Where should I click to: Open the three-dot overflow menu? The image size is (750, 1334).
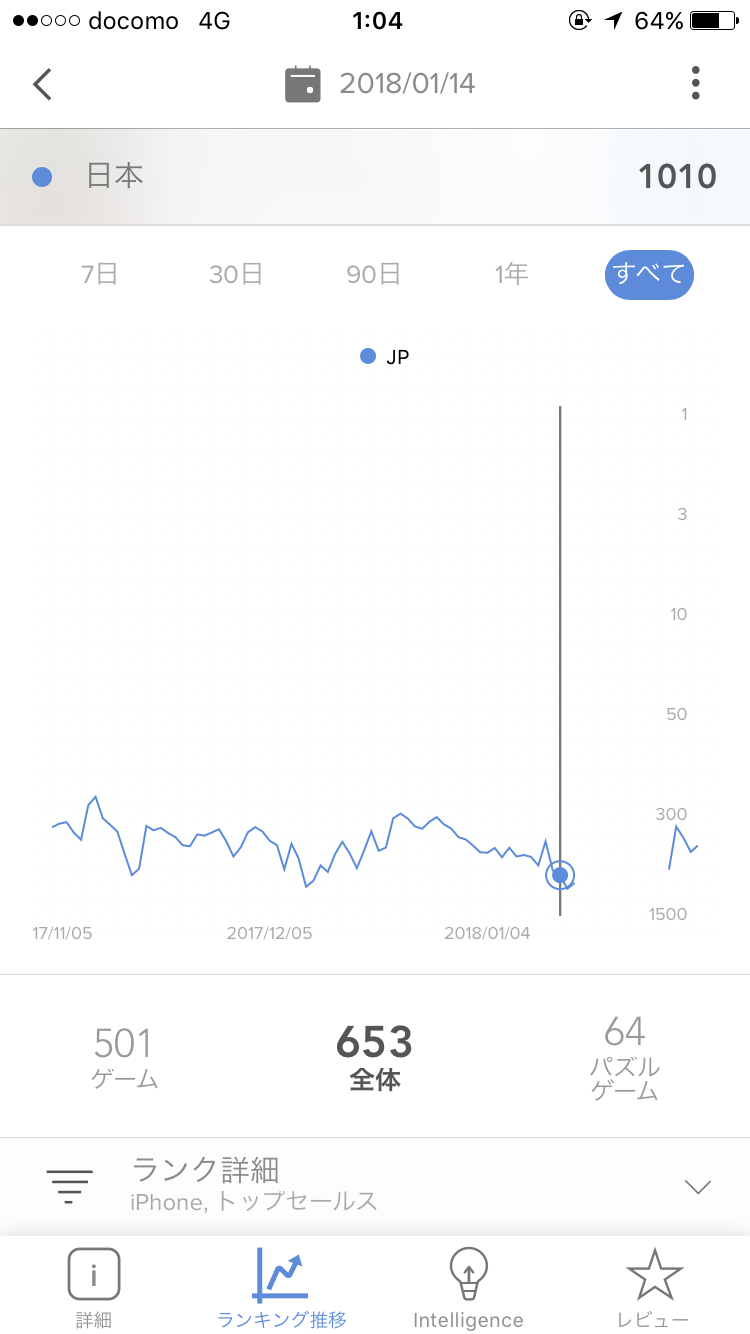(x=696, y=83)
